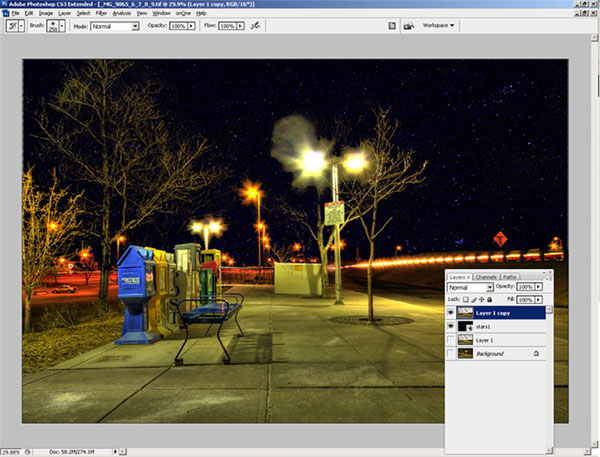
Task: Enable the airbrush option icon
Action: coord(257,25)
